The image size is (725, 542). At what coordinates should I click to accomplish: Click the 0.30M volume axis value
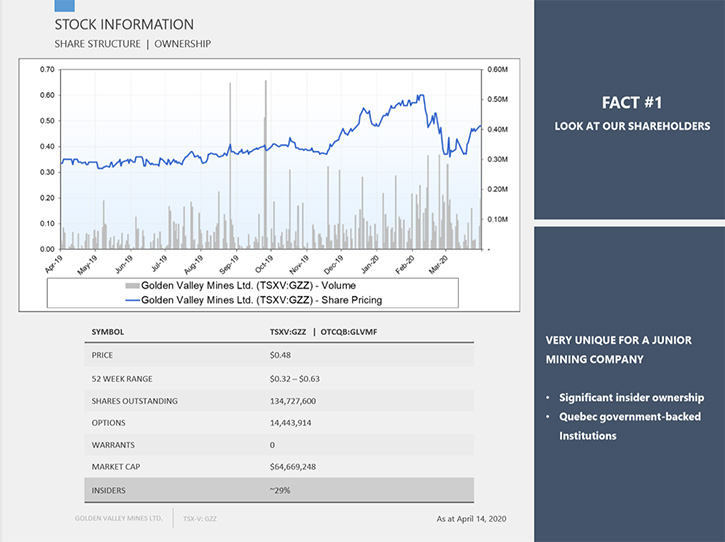[498, 159]
